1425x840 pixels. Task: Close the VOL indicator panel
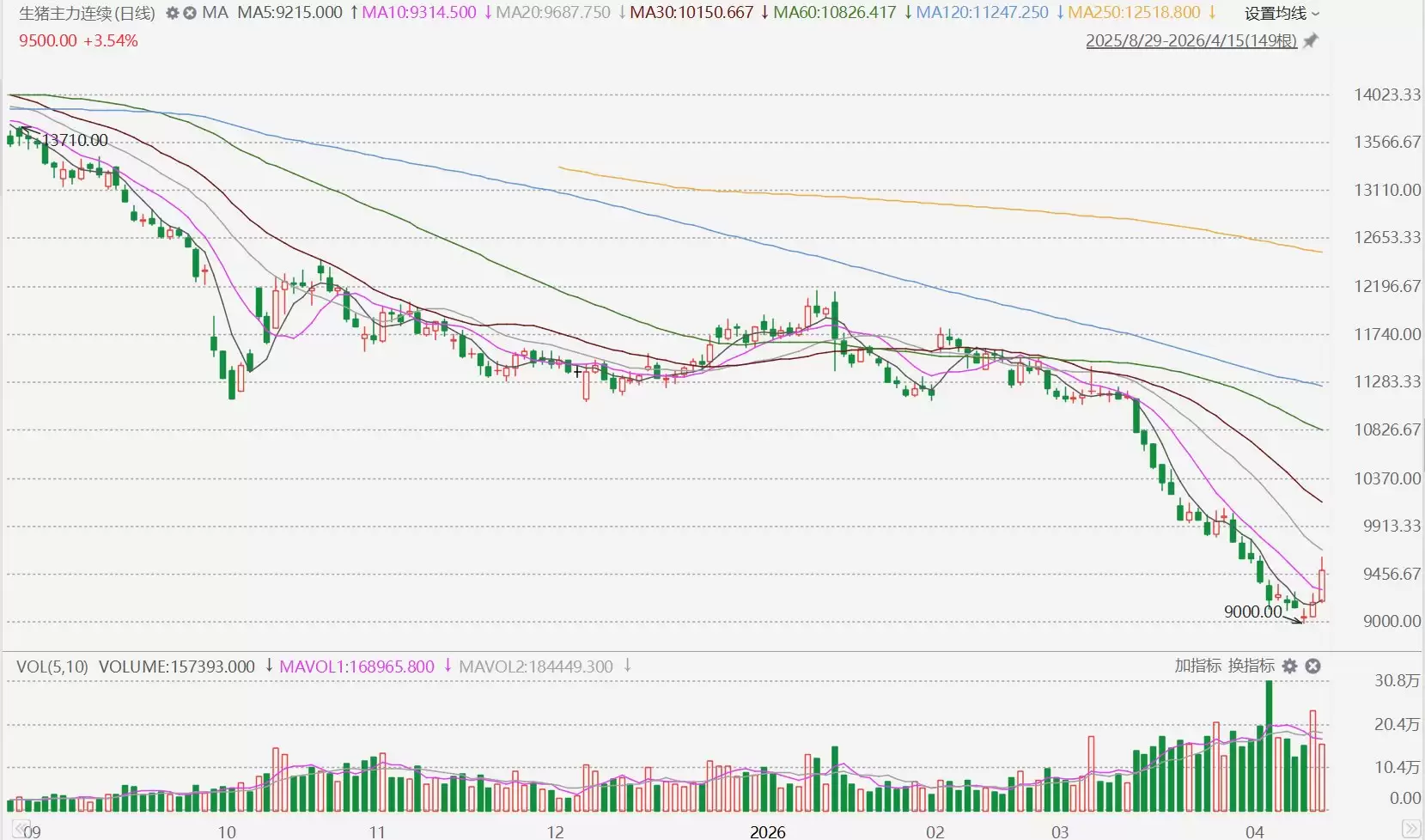coord(1312,666)
